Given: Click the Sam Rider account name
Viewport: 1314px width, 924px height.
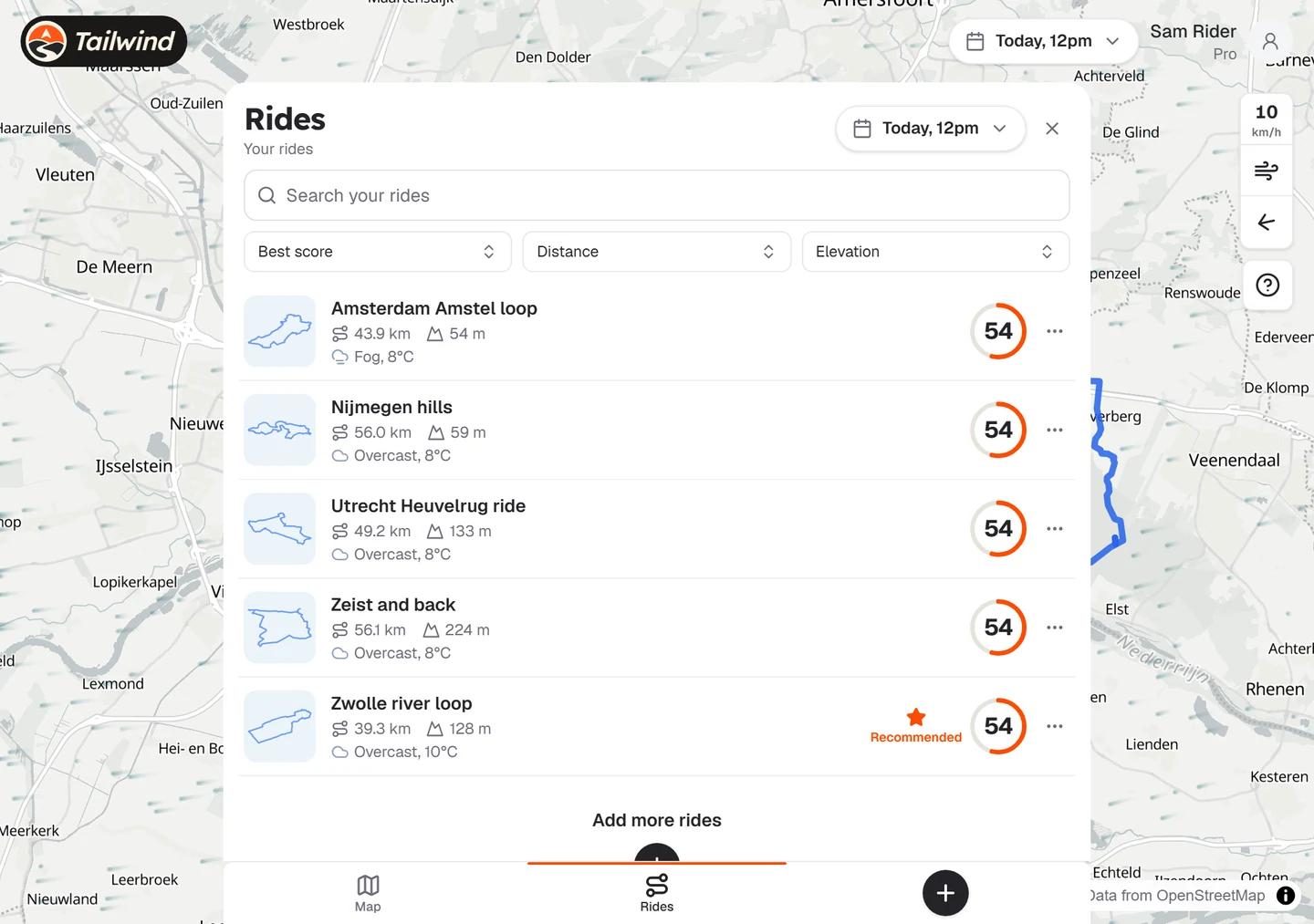Looking at the screenshot, I should pyautogui.click(x=1193, y=32).
